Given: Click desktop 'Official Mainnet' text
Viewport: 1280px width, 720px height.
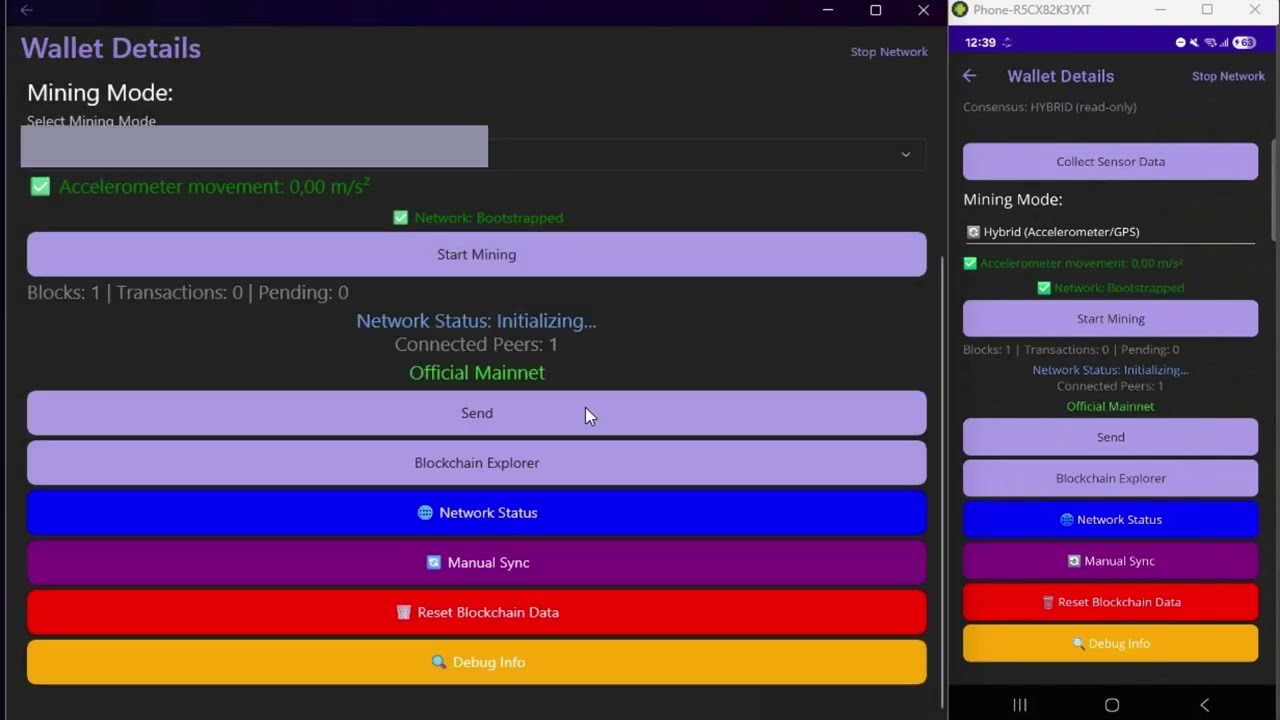Looking at the screenshot, I should click(476, 372).
